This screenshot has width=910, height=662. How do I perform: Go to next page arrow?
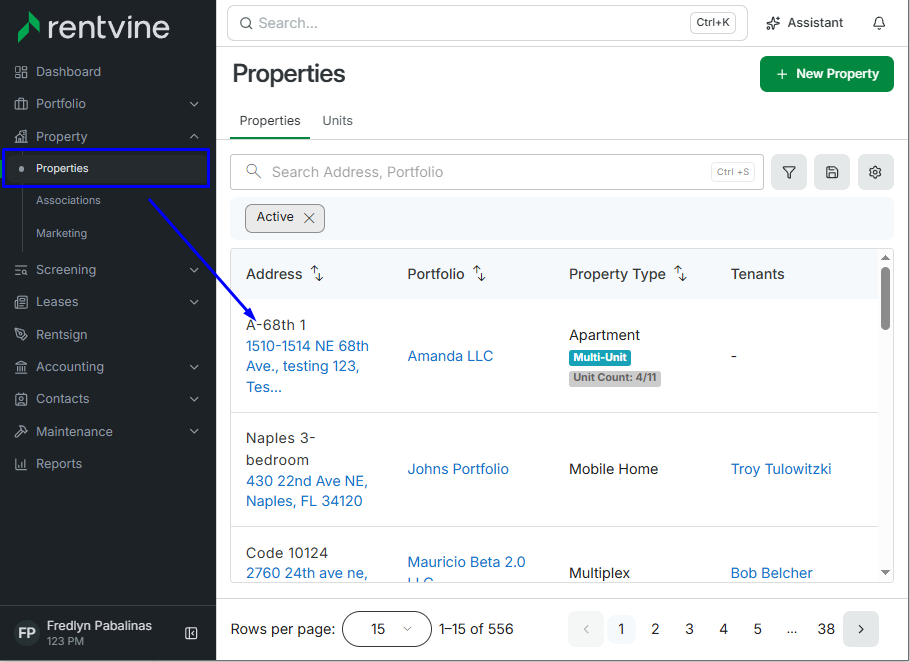pos(861,629)
